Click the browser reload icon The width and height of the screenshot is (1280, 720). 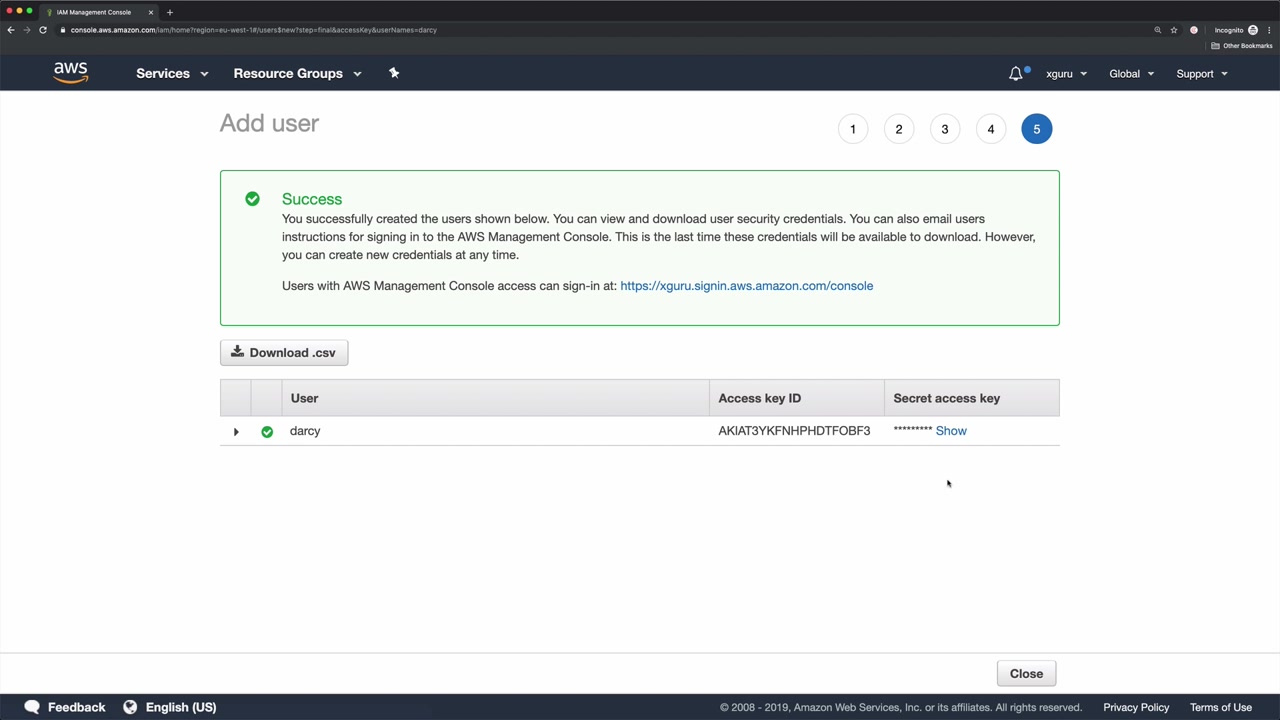[x=43, y=30]
